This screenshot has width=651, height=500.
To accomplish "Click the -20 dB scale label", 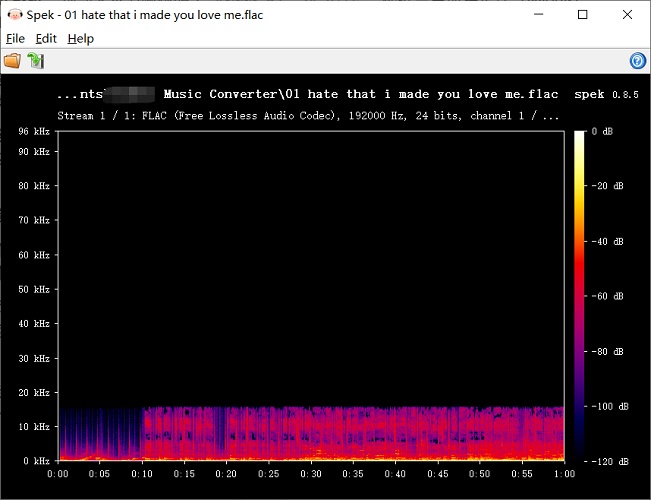I will [x=607, y=186].
